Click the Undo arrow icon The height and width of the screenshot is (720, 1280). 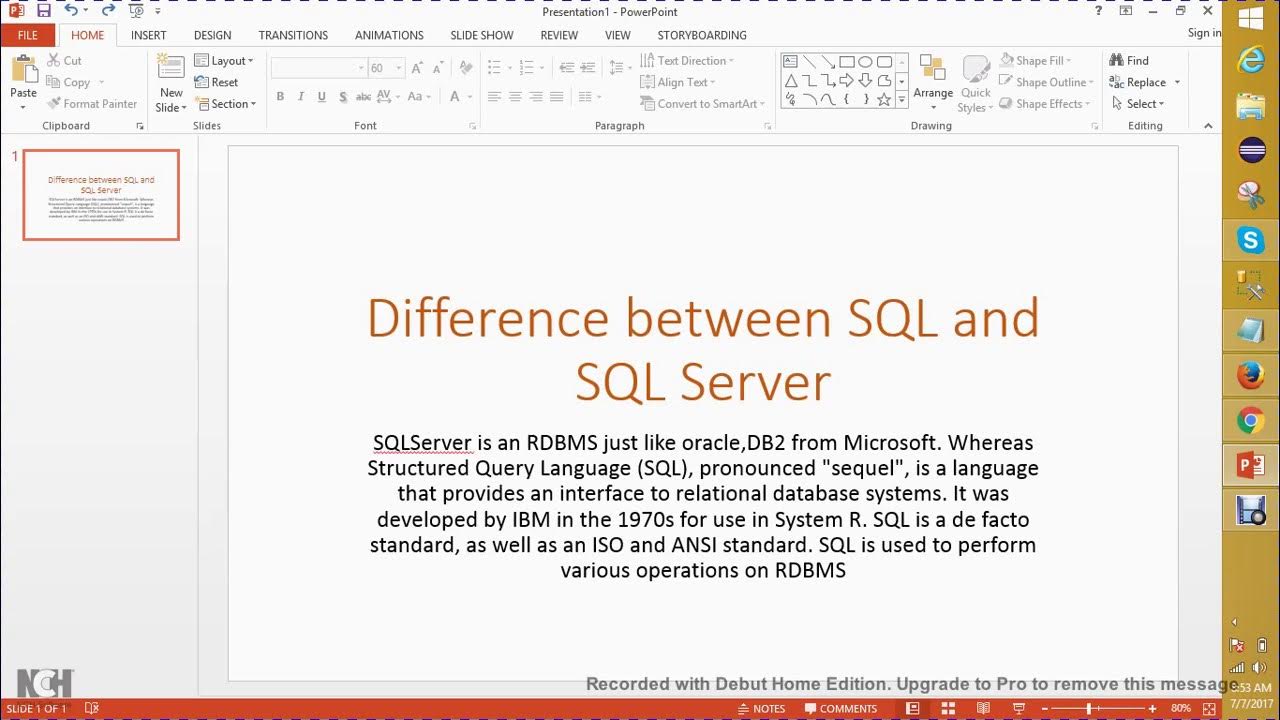click(x=71, y=11)
